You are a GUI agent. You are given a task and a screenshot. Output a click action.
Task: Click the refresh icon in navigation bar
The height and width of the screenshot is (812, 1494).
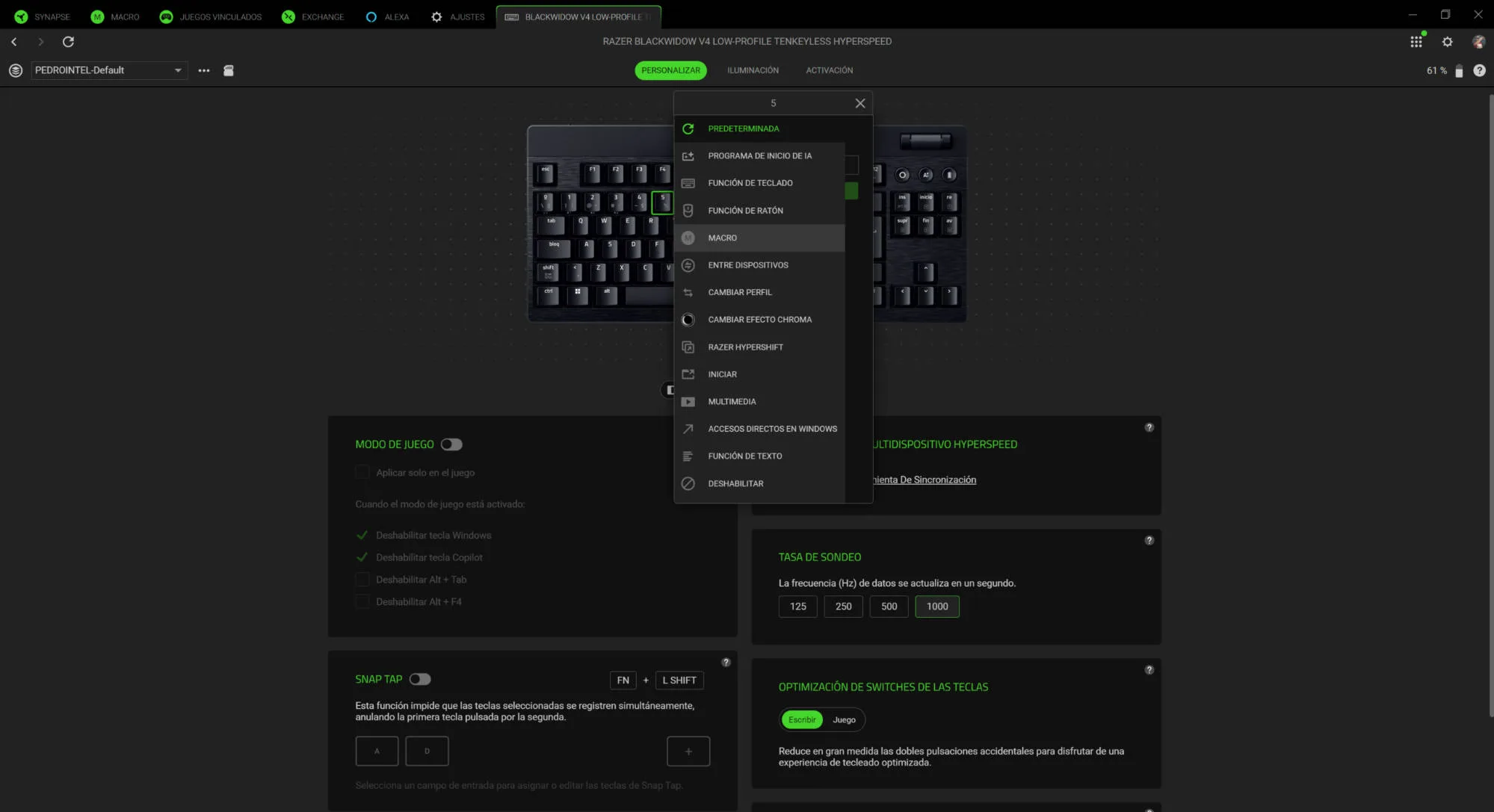pyautogui.click(x=68, y=42)
